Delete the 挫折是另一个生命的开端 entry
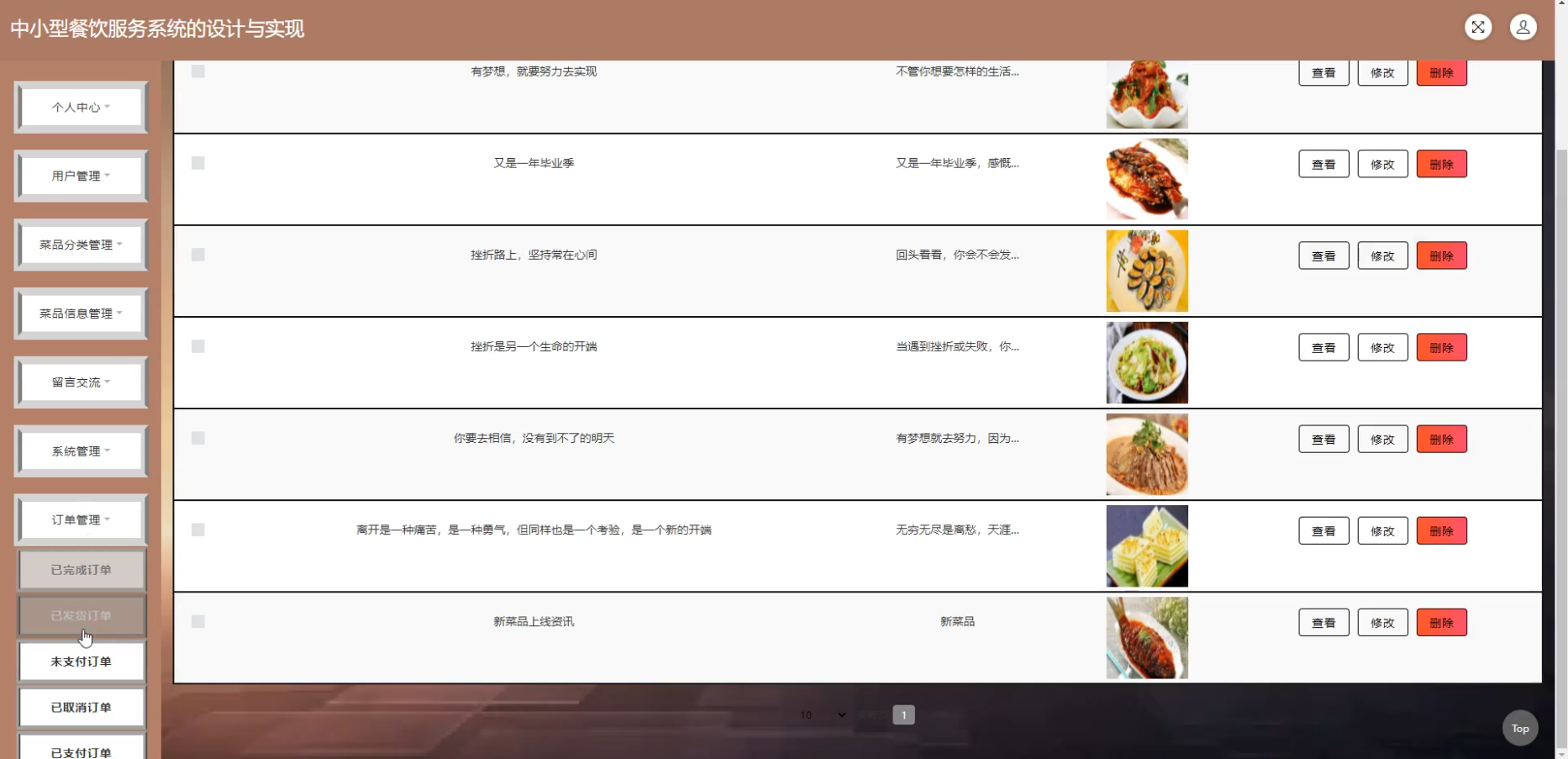 click(1441, 347)
